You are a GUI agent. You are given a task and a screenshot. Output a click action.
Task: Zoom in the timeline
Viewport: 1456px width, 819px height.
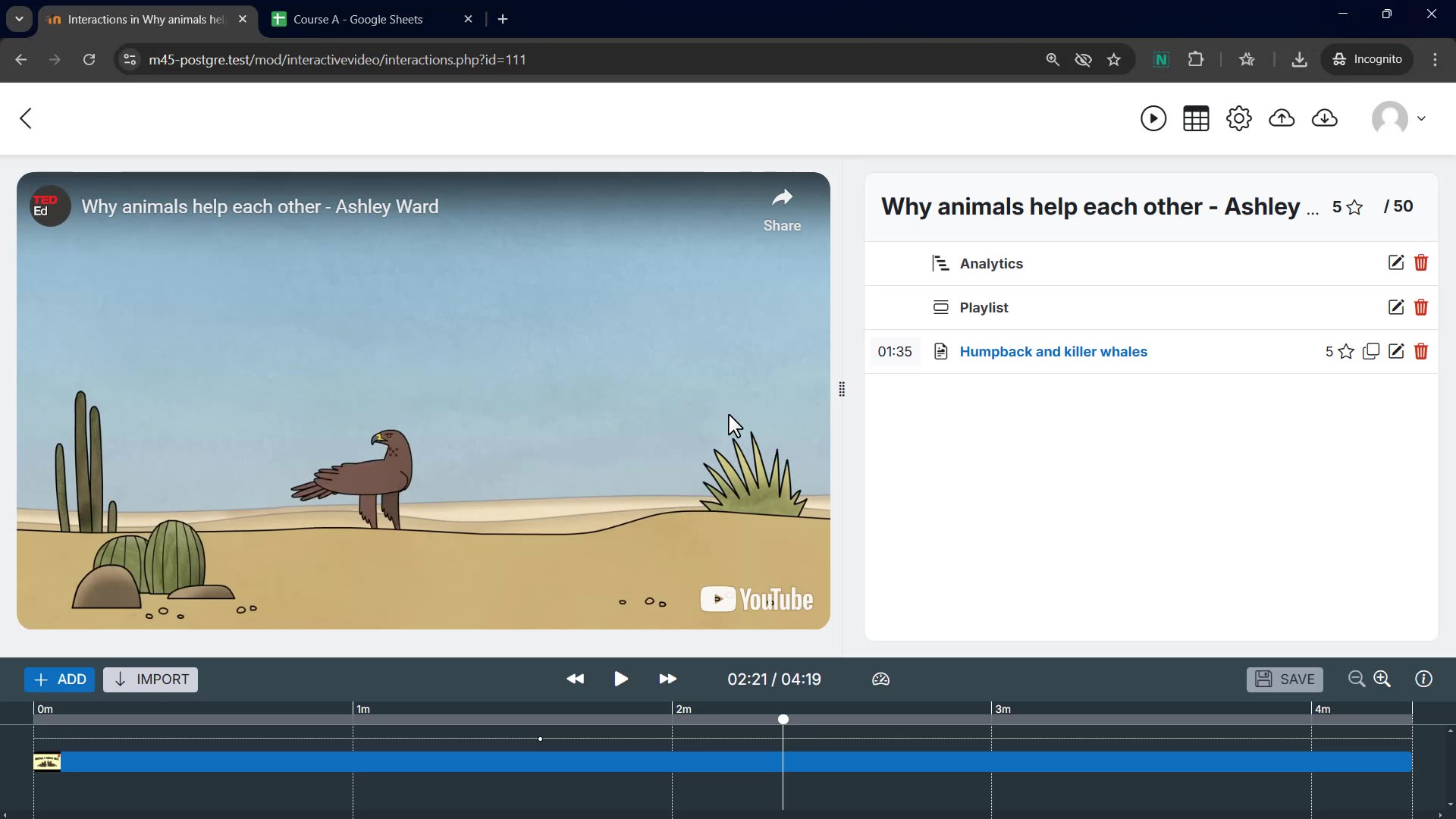coord(1382,679)
